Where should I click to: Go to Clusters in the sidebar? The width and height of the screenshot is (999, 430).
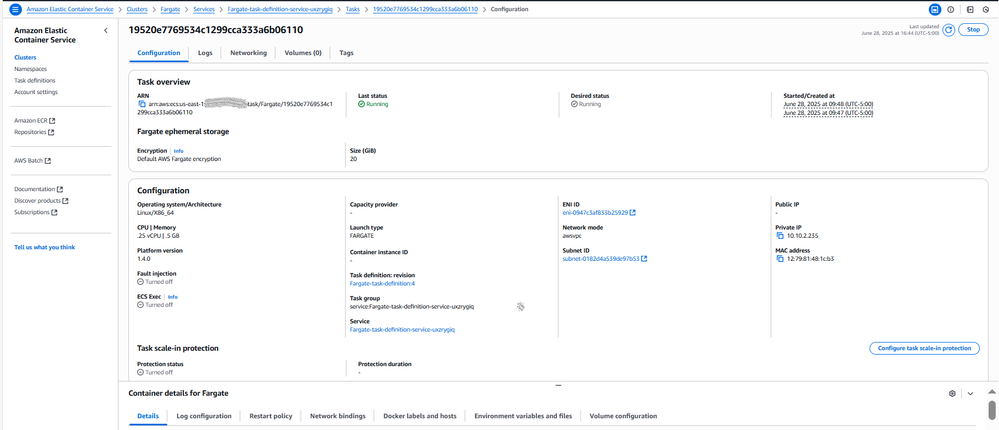25,57
